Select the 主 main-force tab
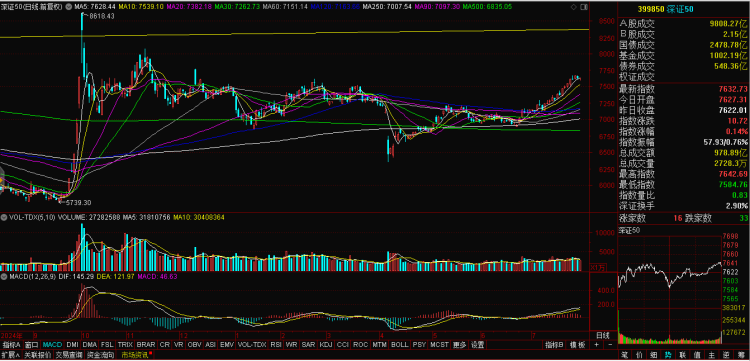Screen dimensions: 750x361 tap(712, 355)
